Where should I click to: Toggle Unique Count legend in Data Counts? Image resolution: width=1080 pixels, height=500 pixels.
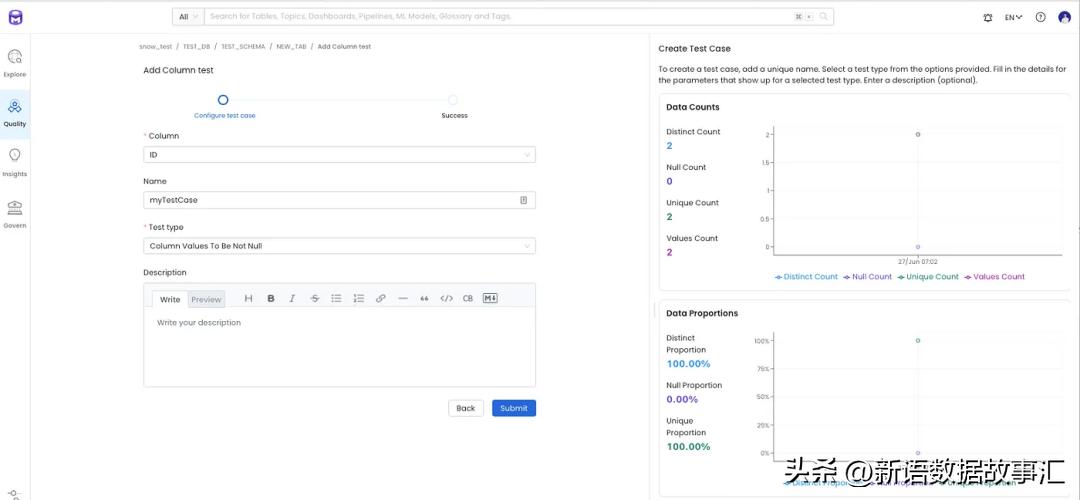[x=928, y=277]
